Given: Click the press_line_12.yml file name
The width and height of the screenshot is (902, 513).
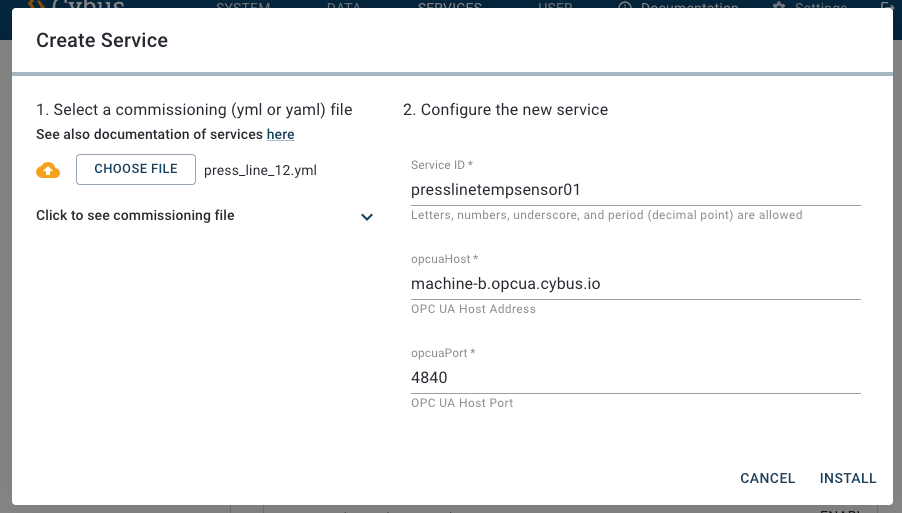Looking at the screenshot, I should tap(260, 170).
